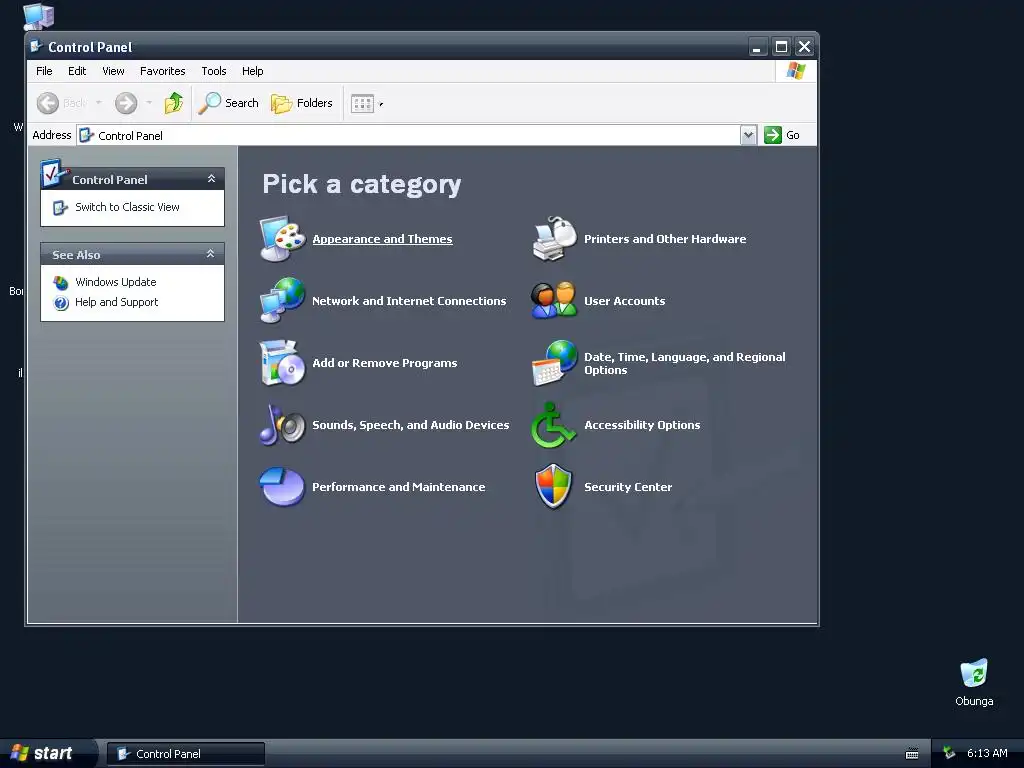Click the Performance and Maintenance pie chart icon
Screen dimensions: 1024x768
282,487
